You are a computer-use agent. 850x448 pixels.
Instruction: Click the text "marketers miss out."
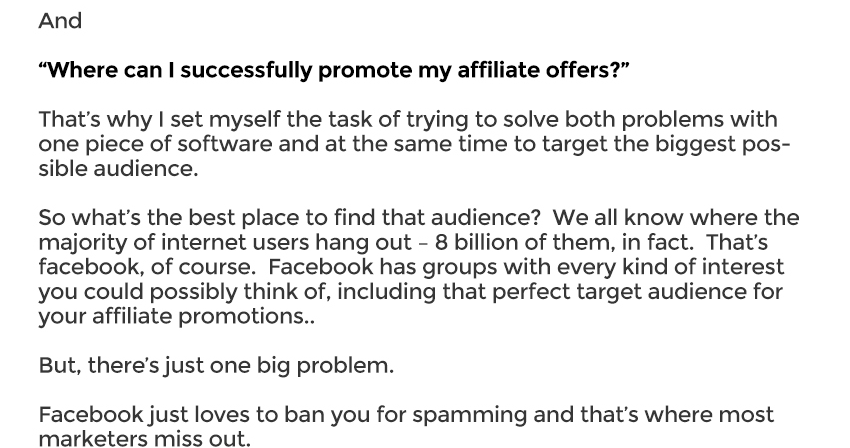pyautogui.click(x=144, y=439)
